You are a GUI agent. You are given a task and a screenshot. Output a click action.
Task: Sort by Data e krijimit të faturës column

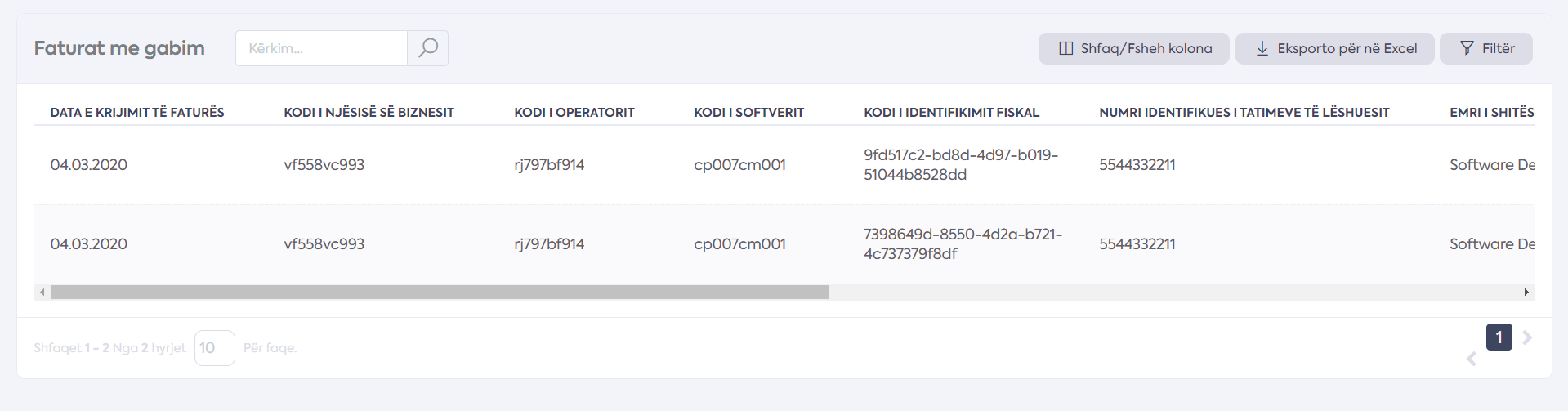pyautogui.click(x=137, y=113)
